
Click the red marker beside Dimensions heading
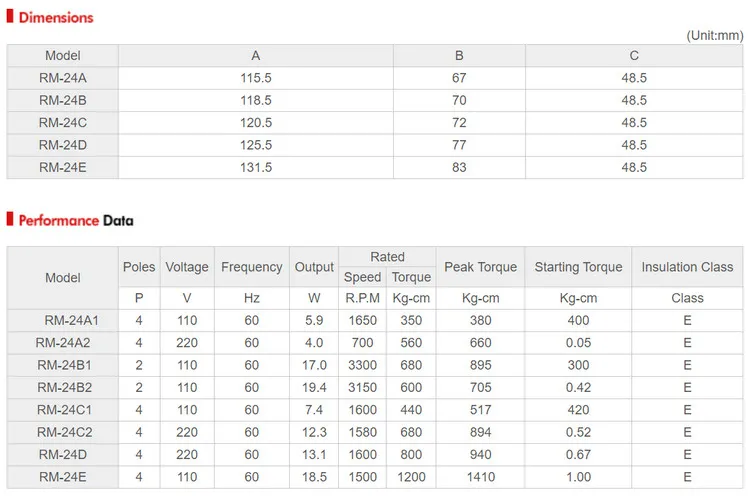11,17
